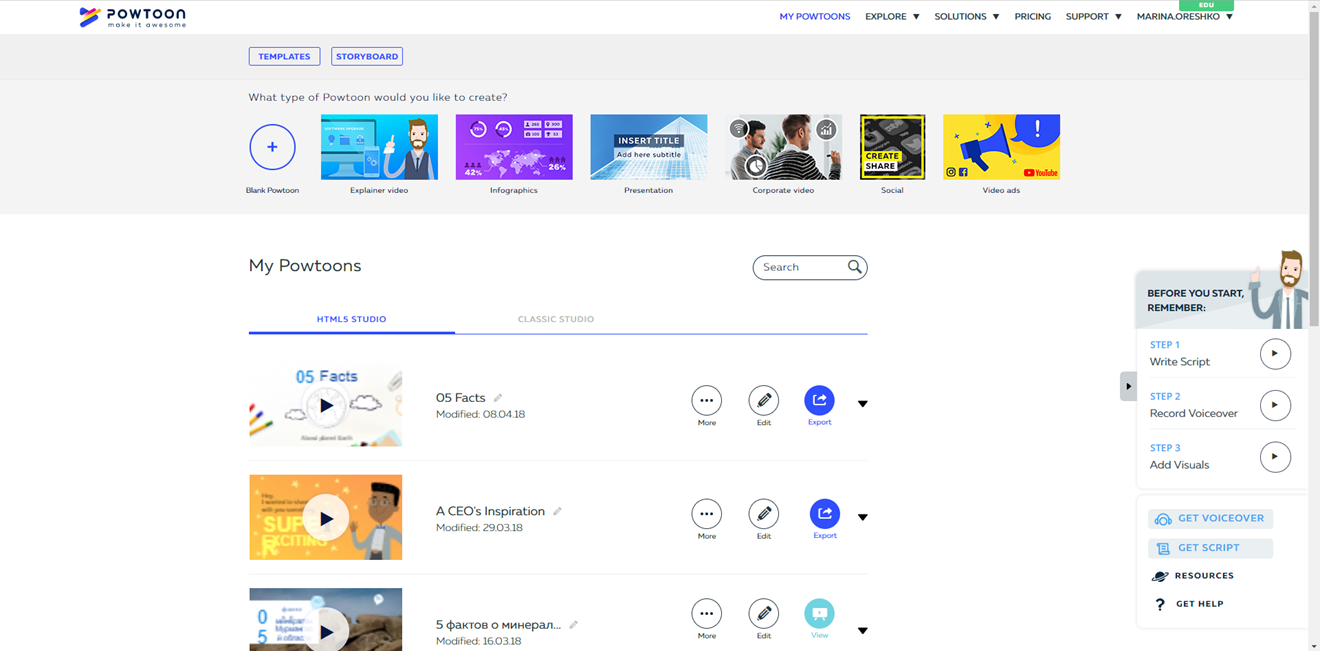Image resolution: width=1320 pixels, height=651 pixels.
Task: Click the Powtoon logo
Action: tap(132, 17)
